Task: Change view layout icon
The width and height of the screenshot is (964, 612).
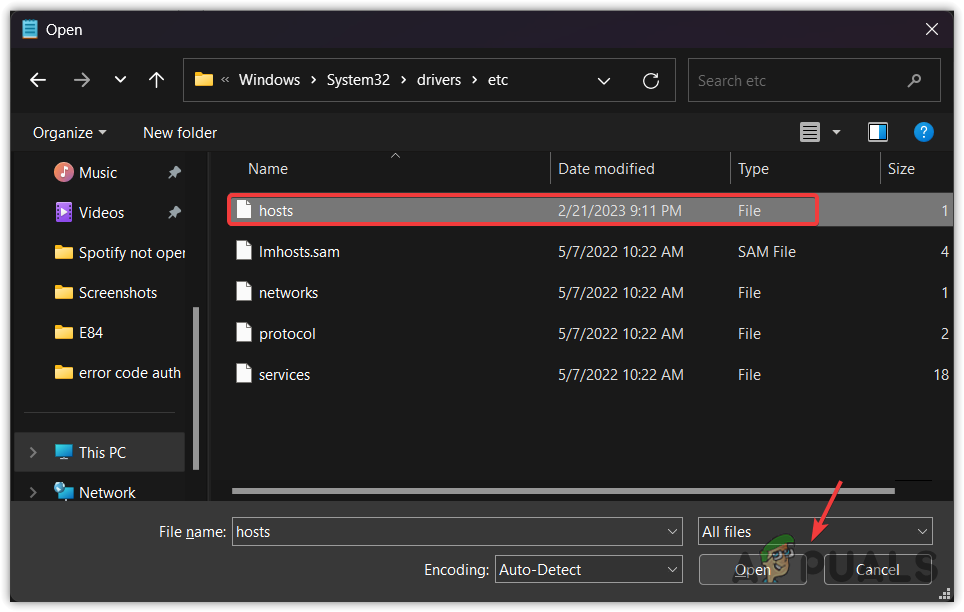Action: [810, 132]
